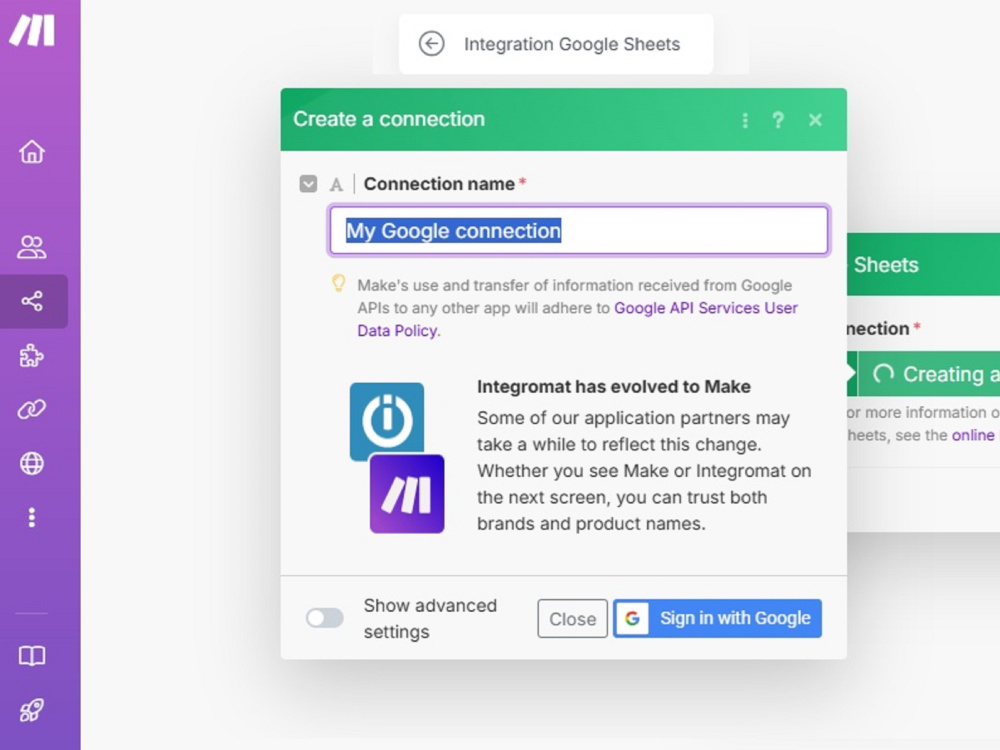Open the Connections chain-link sidebar icon
Image resolution: width=1000 pixels, height=750 pixels.
32,409
